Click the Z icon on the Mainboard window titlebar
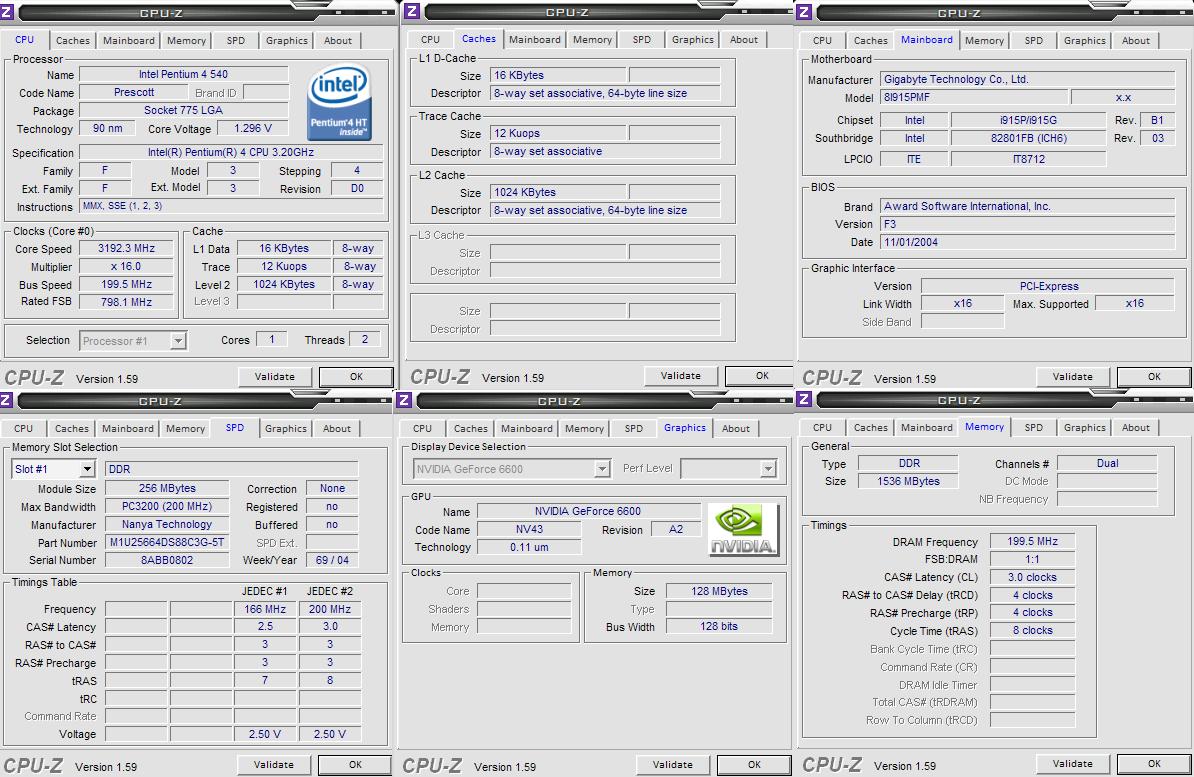1194x777 pixels. [x=805, y=13]
